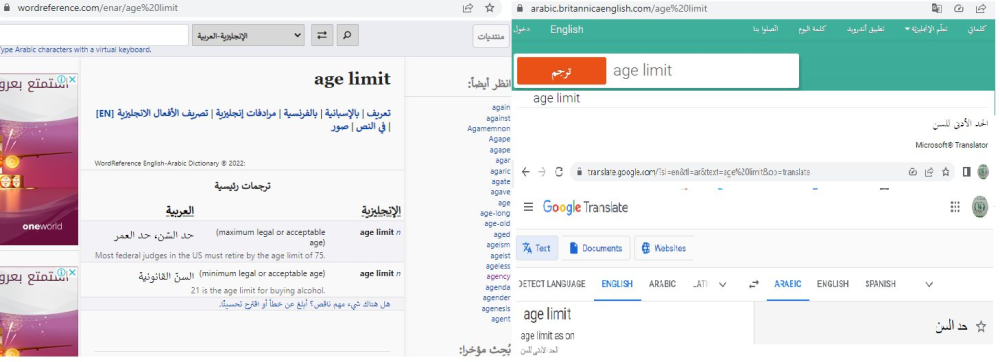
Task: Click the report error suggestion link under the translations
Action: [305, 304]
